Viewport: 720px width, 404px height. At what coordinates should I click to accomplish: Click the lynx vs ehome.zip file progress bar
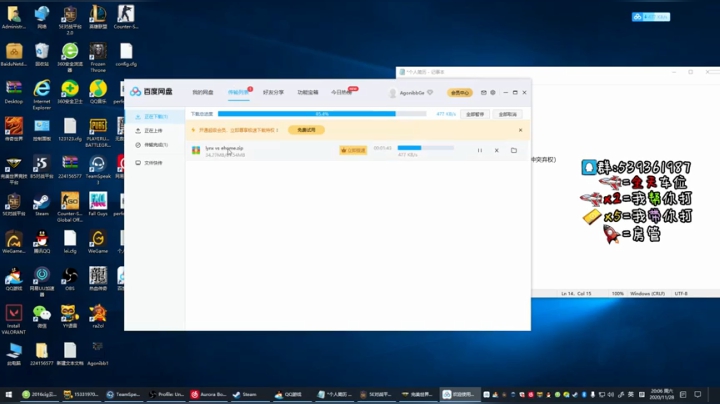426,148
